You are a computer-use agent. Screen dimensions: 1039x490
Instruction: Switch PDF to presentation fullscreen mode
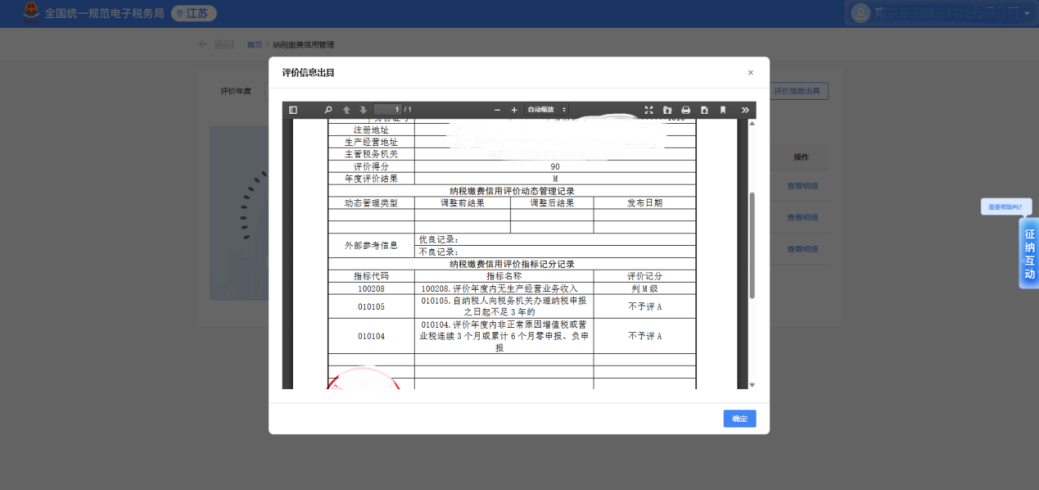click(648, 110)
